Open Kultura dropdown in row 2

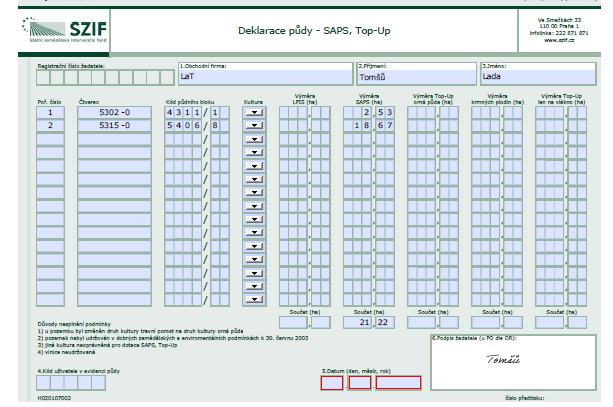254,126
